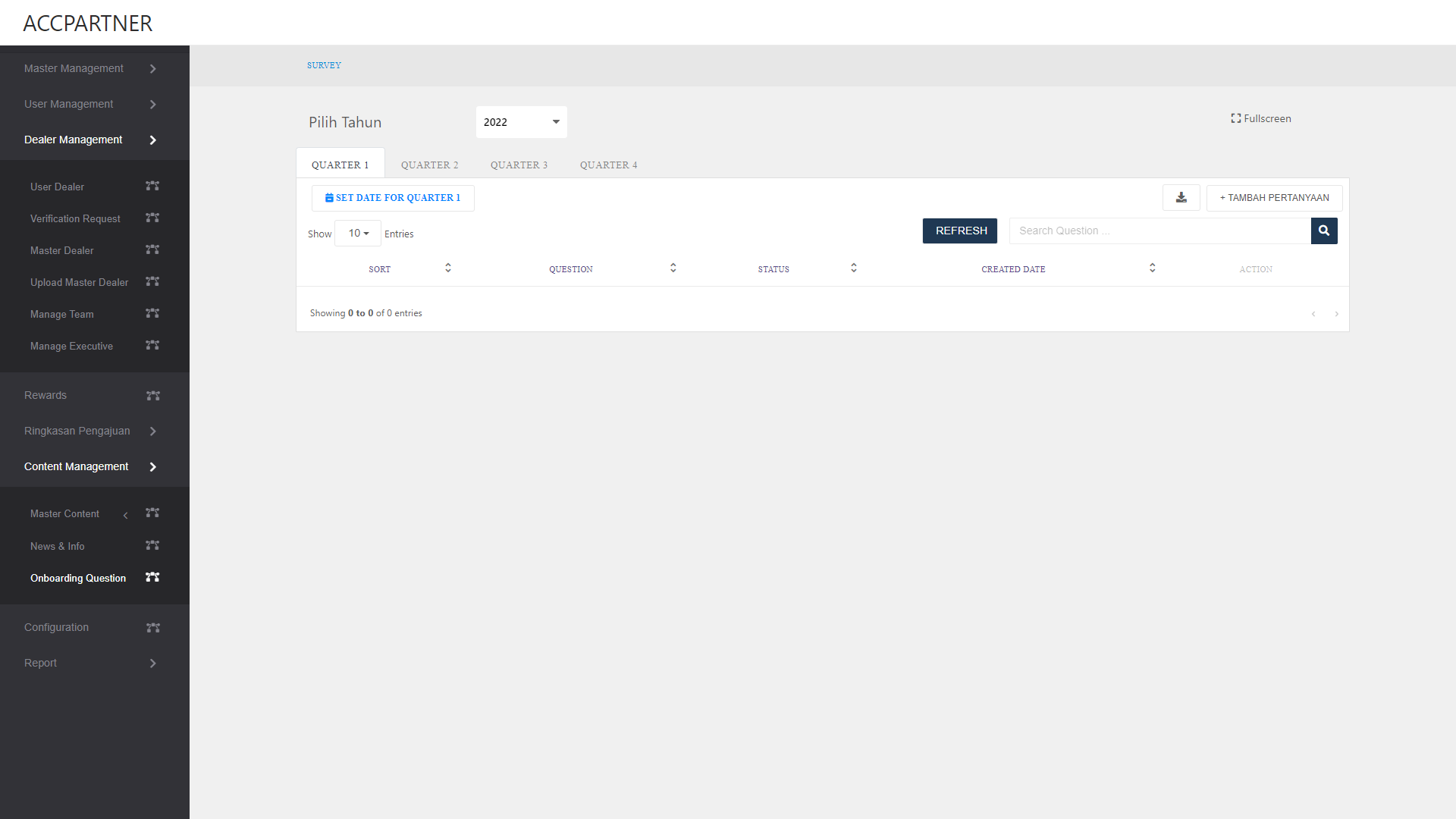Open the Pilih Tahun 2022 year dropdown
The image size is (1456, 819).
click(521, 122)
